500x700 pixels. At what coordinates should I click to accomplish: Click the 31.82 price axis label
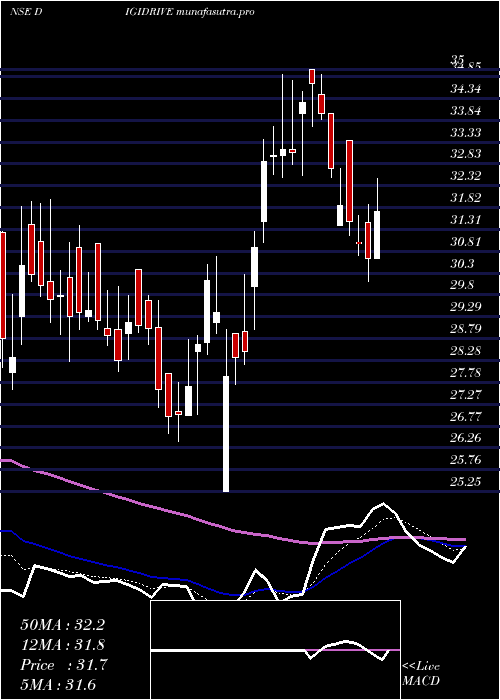pyautogui.click(x=466, y=198)
